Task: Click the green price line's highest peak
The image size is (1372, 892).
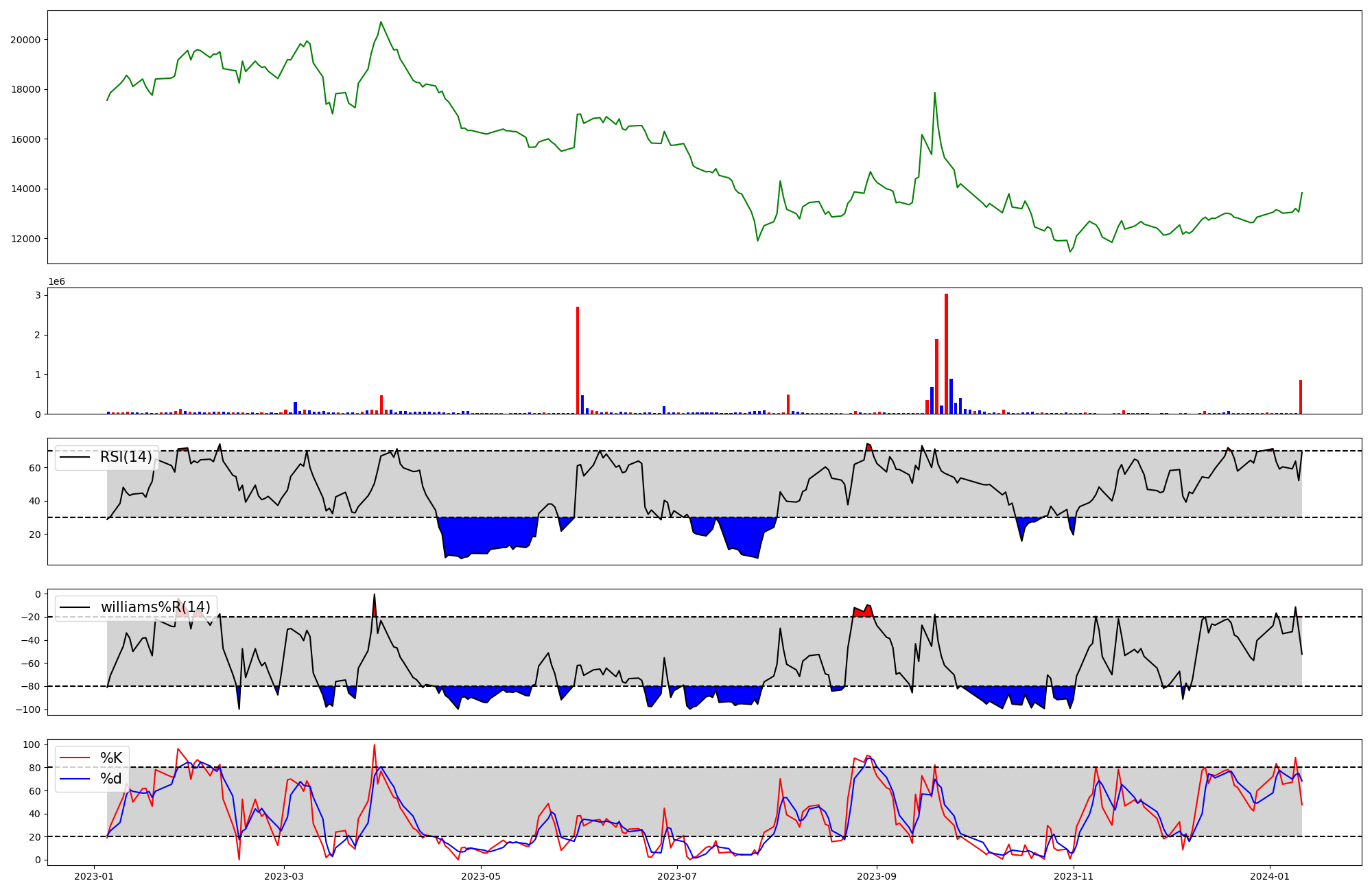Action: point(381,22)
